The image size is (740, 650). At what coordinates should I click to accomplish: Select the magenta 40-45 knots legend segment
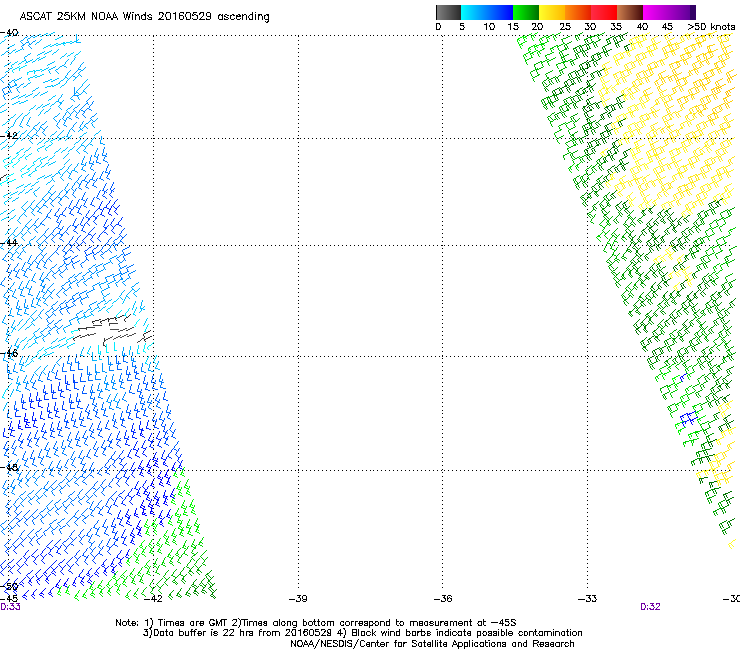tap(656, 12)
